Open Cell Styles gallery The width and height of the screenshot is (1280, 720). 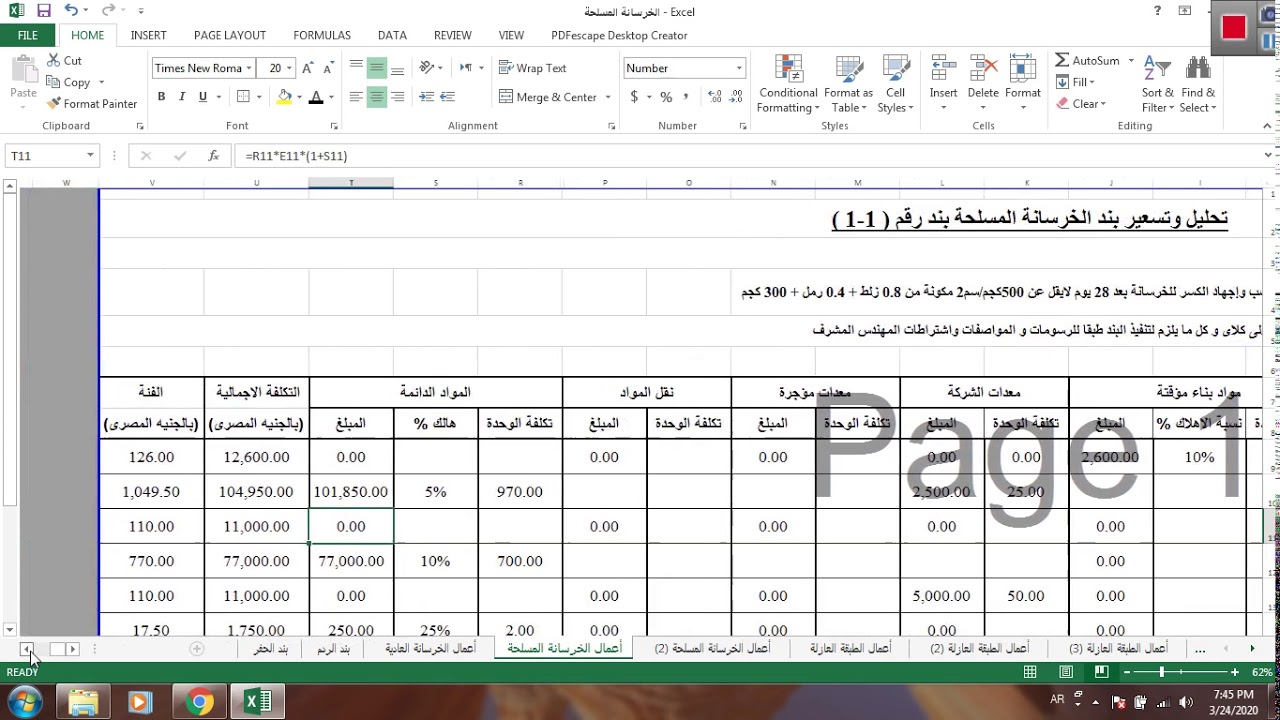895,84
